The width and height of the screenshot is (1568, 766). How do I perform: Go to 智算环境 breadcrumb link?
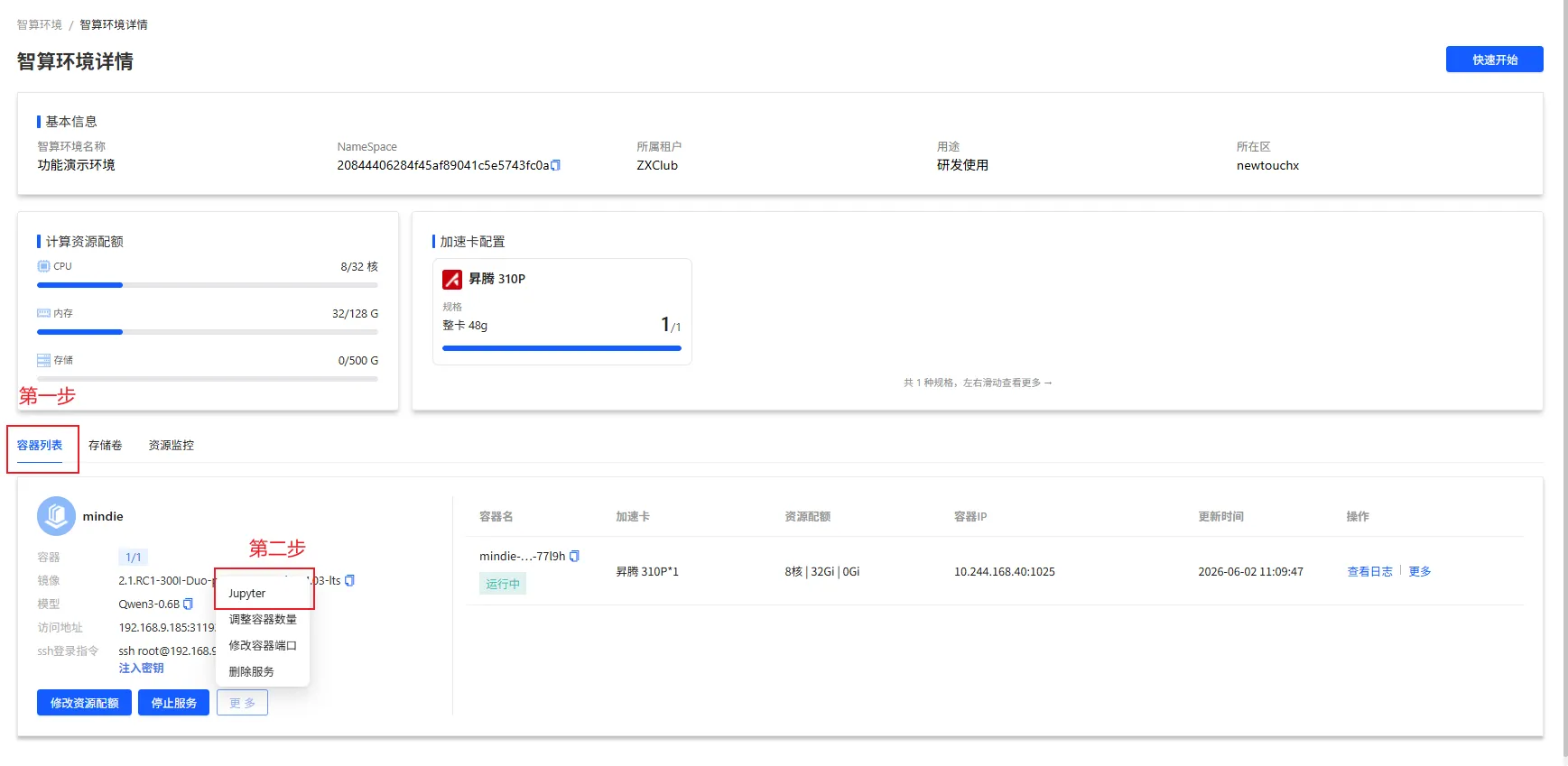40,24
